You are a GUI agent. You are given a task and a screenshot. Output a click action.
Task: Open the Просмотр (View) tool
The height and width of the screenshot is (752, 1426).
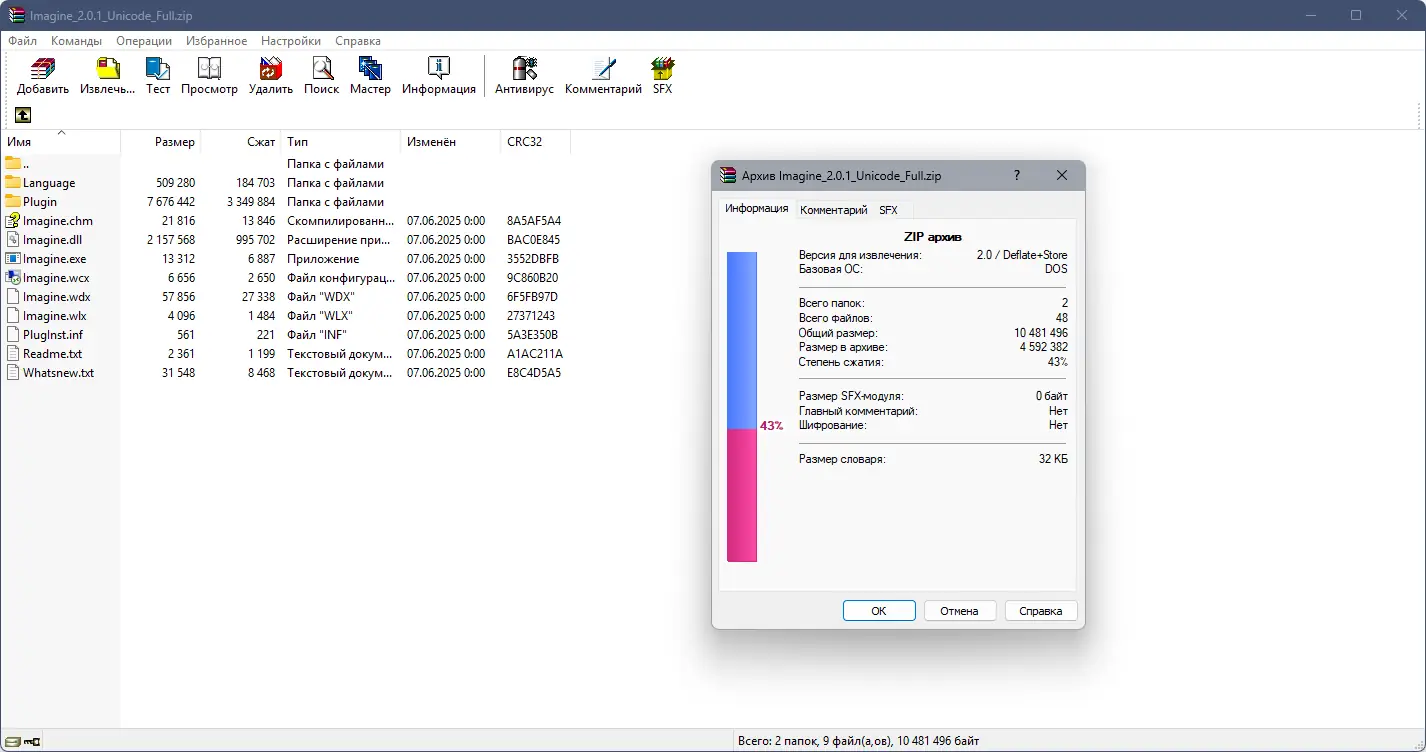(209, 68)
